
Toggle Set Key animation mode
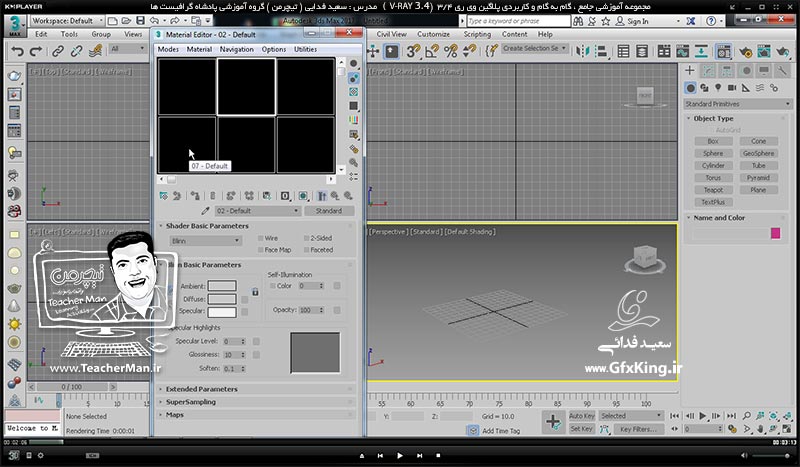pyautogui.click(x=582, y=429)
